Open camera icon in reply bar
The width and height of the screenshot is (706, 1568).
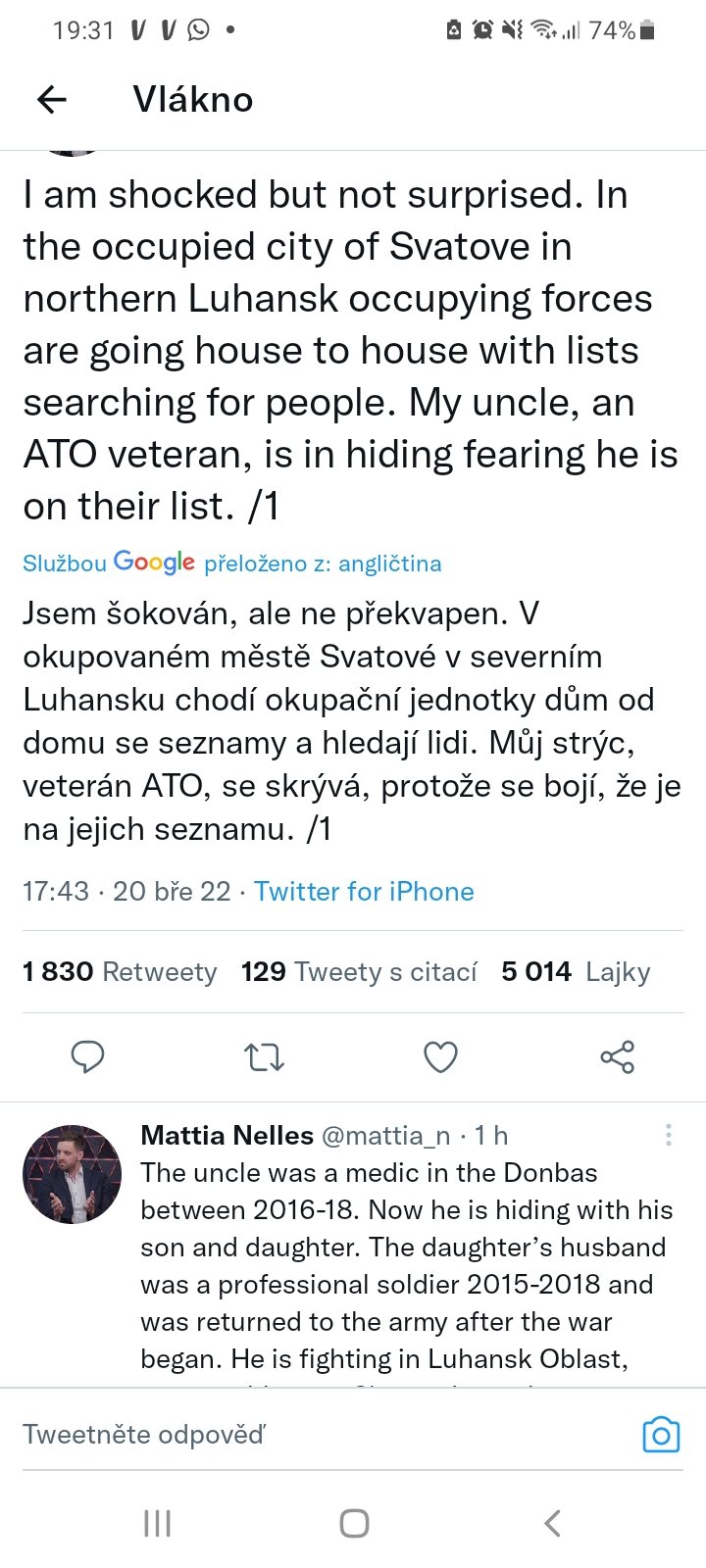coord(661,1435)
